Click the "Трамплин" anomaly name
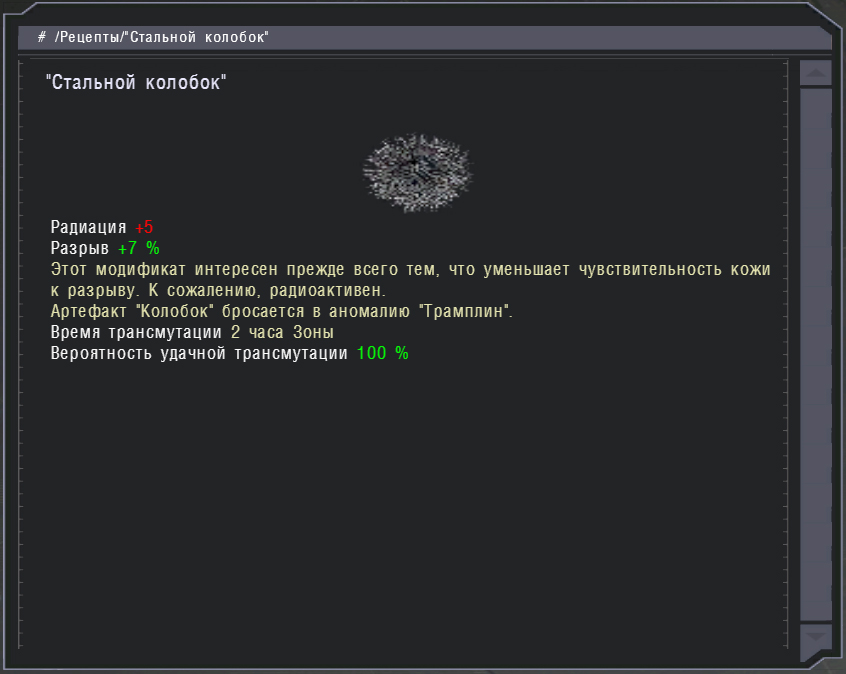Viewport: 846px width, 674px height. click(x=467, y=312)
